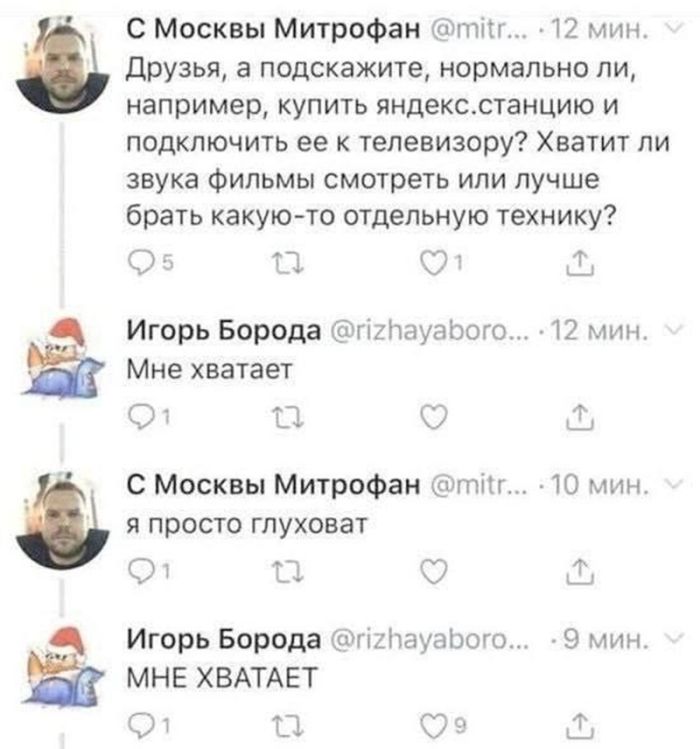
Task: Like the first tweet with 1 like
Action: 432,264
